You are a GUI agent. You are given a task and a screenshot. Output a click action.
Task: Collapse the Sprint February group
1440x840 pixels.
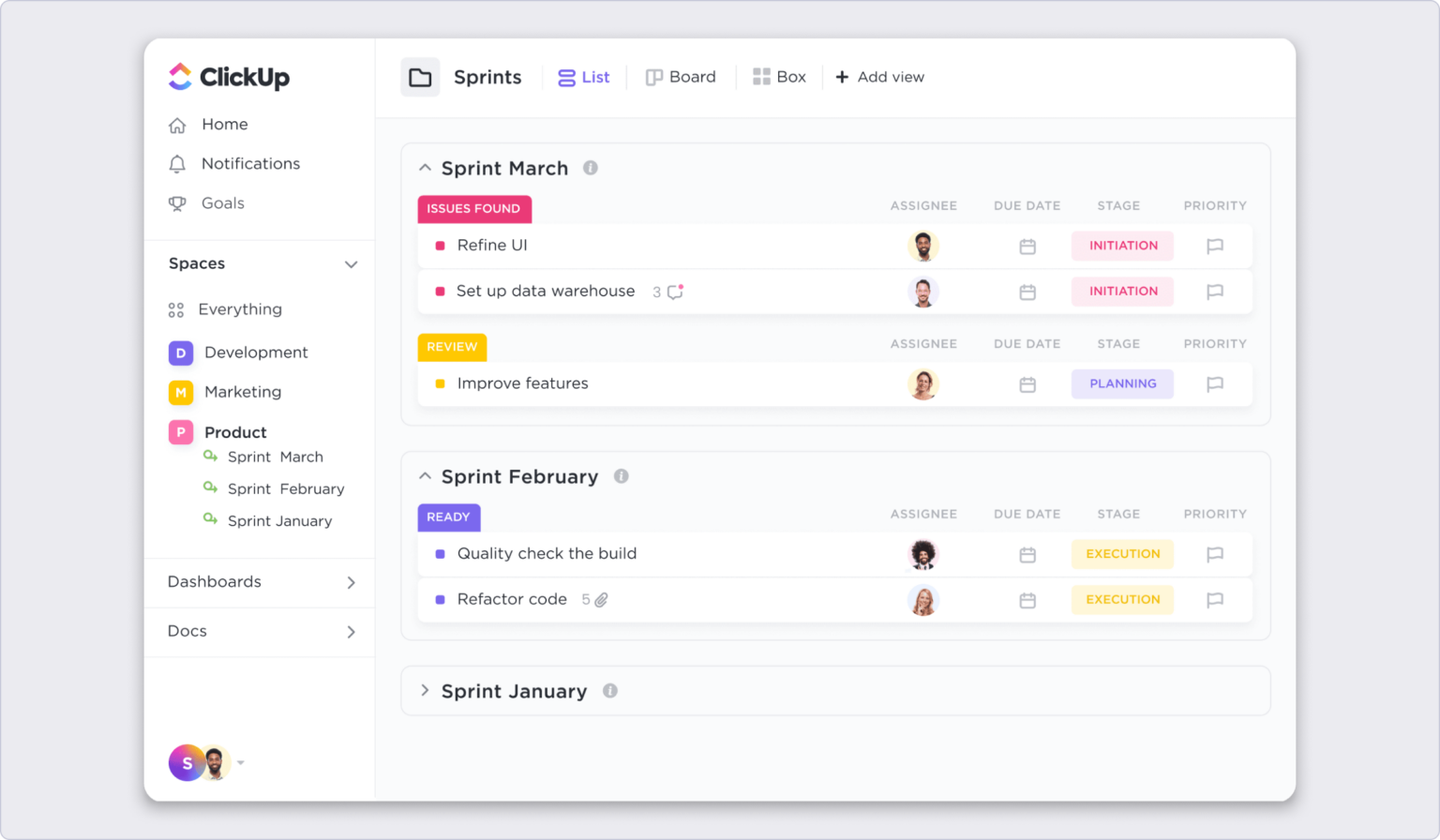425,475
